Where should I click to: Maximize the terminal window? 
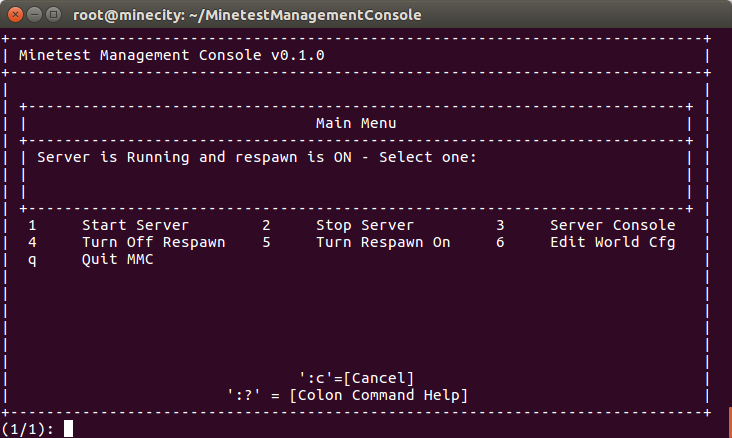(x=54, y=15)
